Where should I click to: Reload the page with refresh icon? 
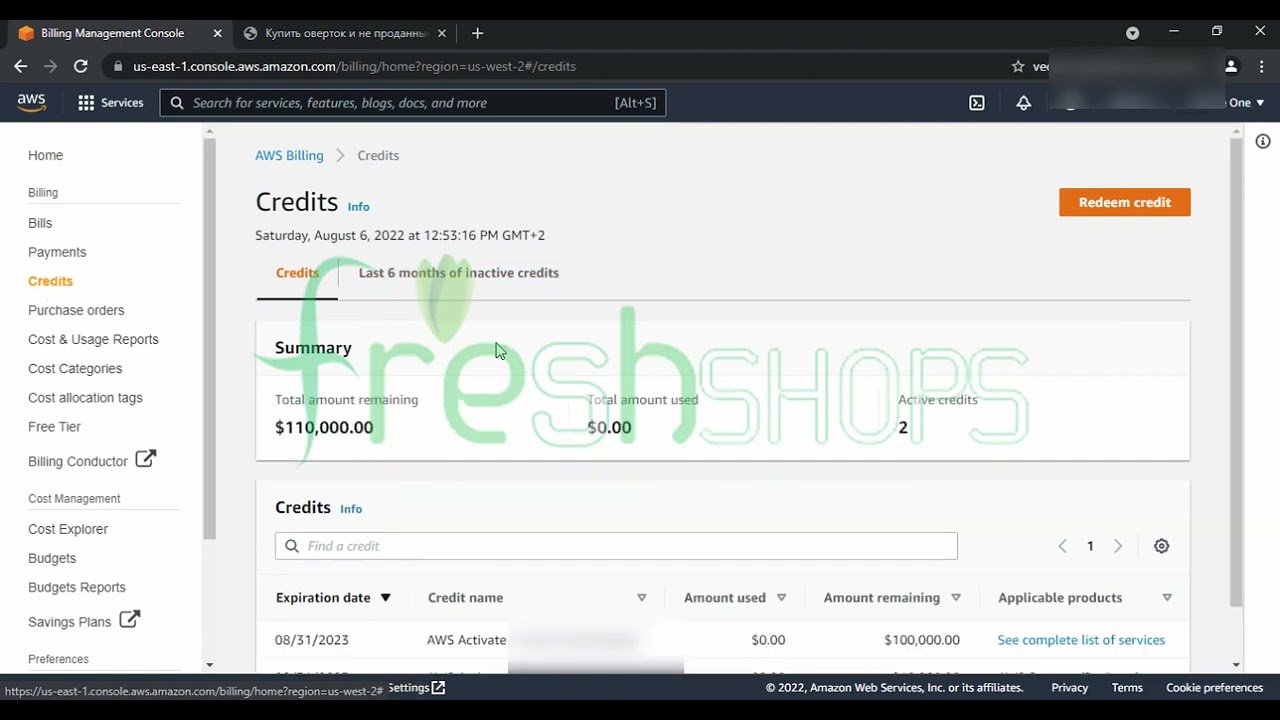(x=81, y=66)
